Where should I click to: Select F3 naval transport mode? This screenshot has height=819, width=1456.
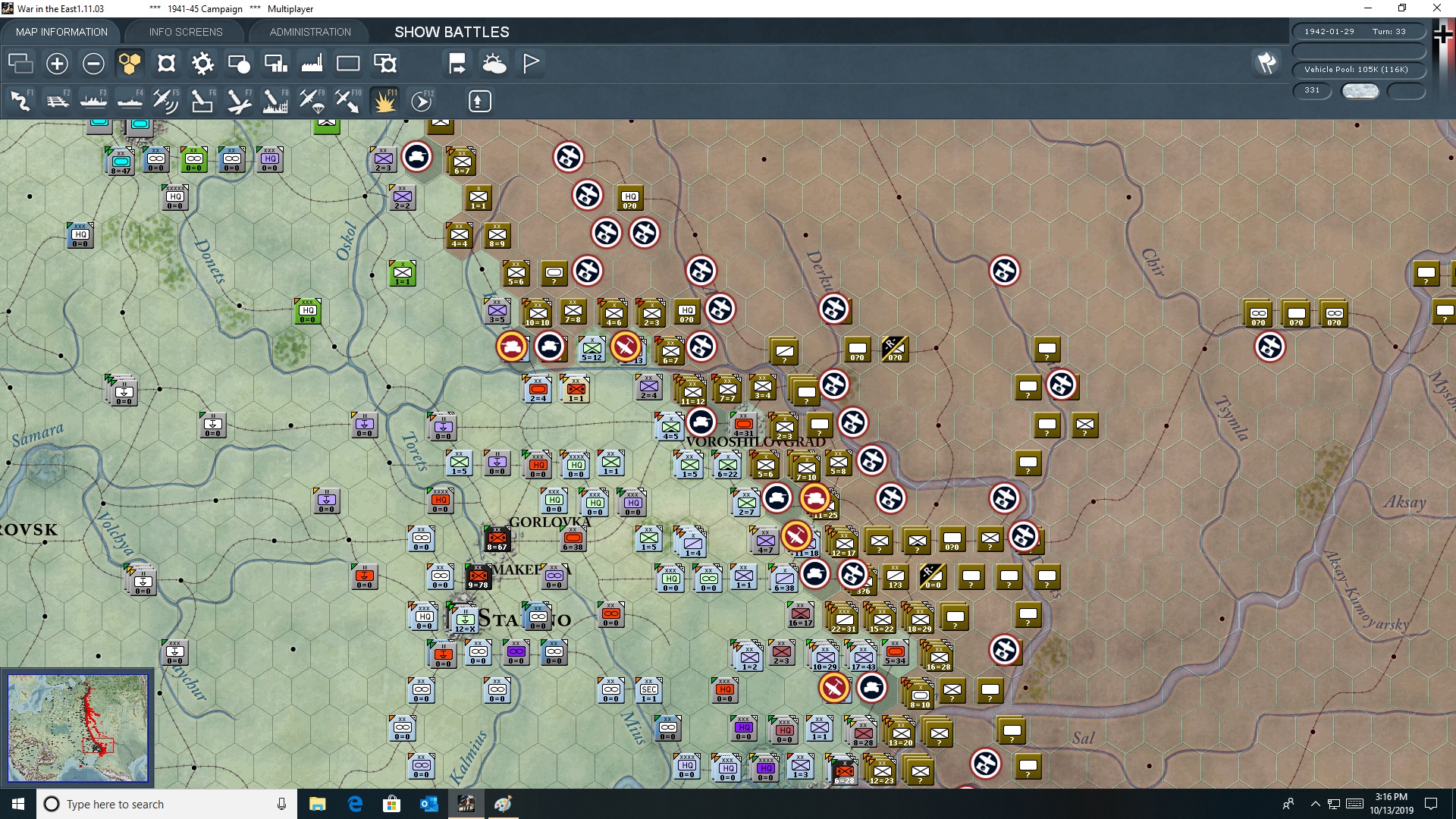tap(93, 101)
